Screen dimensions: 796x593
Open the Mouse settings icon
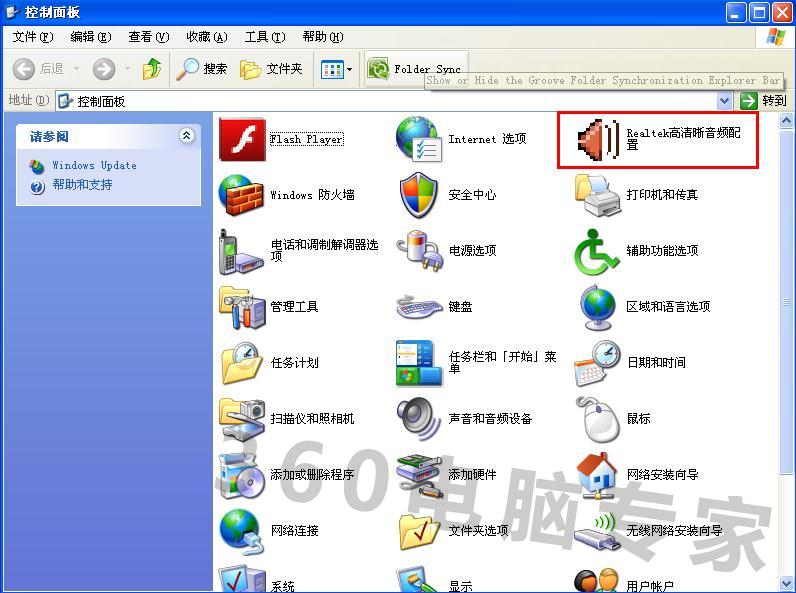coord(598,419)
